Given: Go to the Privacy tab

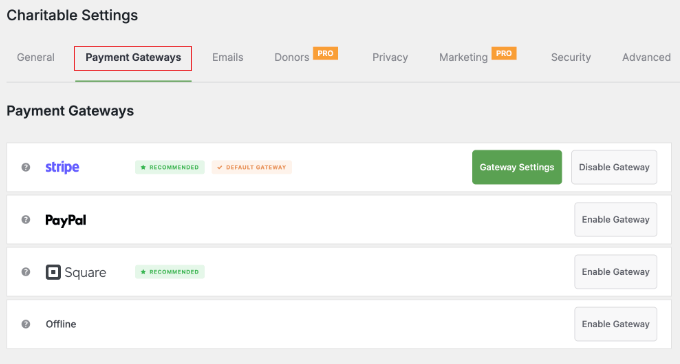Looking at the screenshot, I should click(390, 57).
